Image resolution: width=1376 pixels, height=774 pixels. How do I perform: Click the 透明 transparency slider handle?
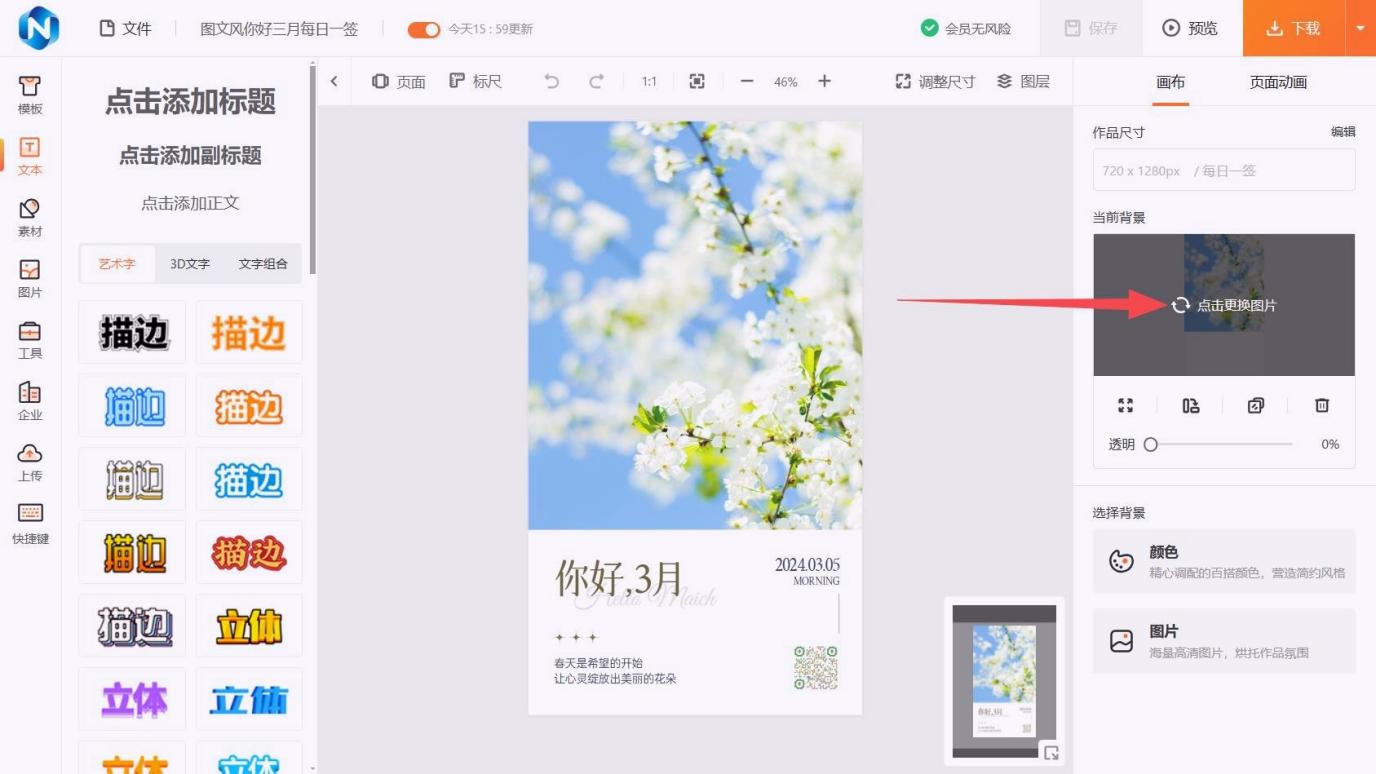click(x=1150, y=444)
